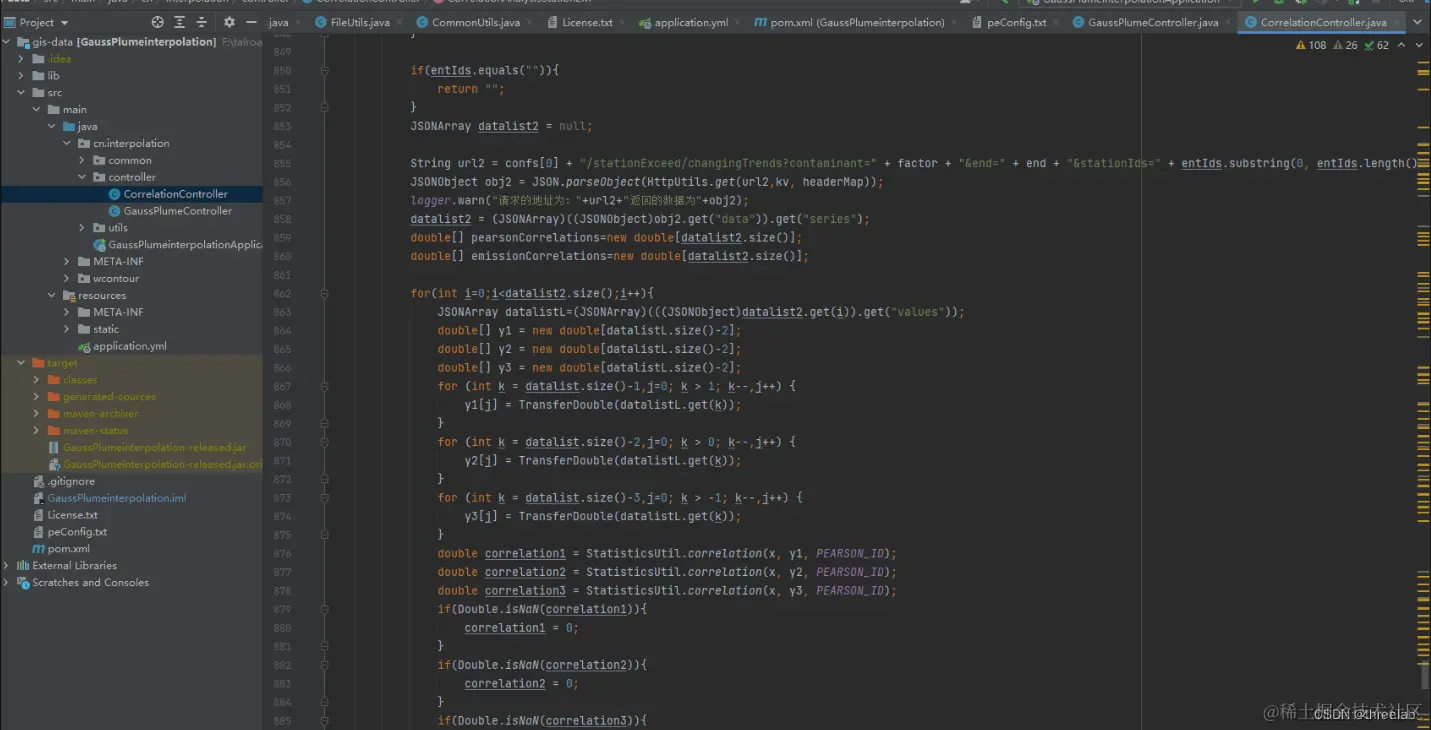Open Project panel settings gear
The height and width of the screenshot is (730, 1431).
click(x=230, y=22)
